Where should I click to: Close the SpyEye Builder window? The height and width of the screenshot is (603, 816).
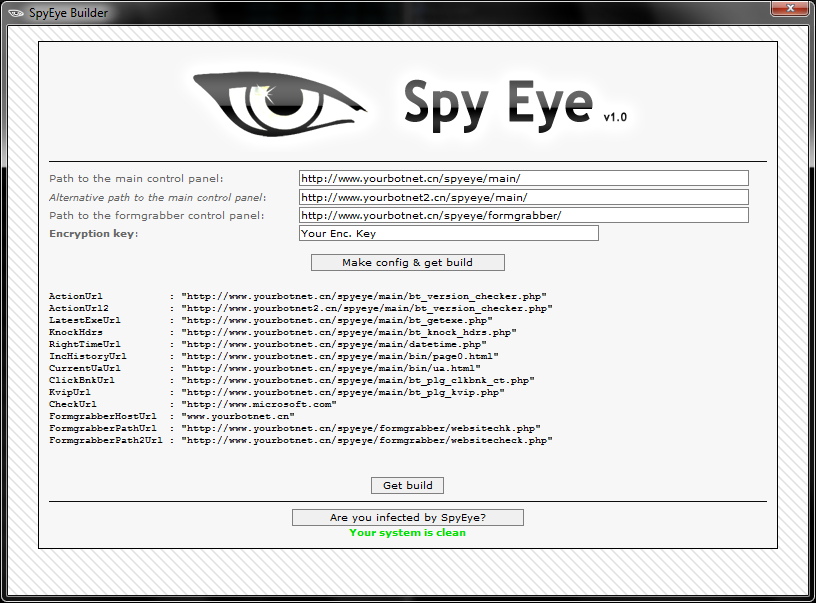(789, 10)
